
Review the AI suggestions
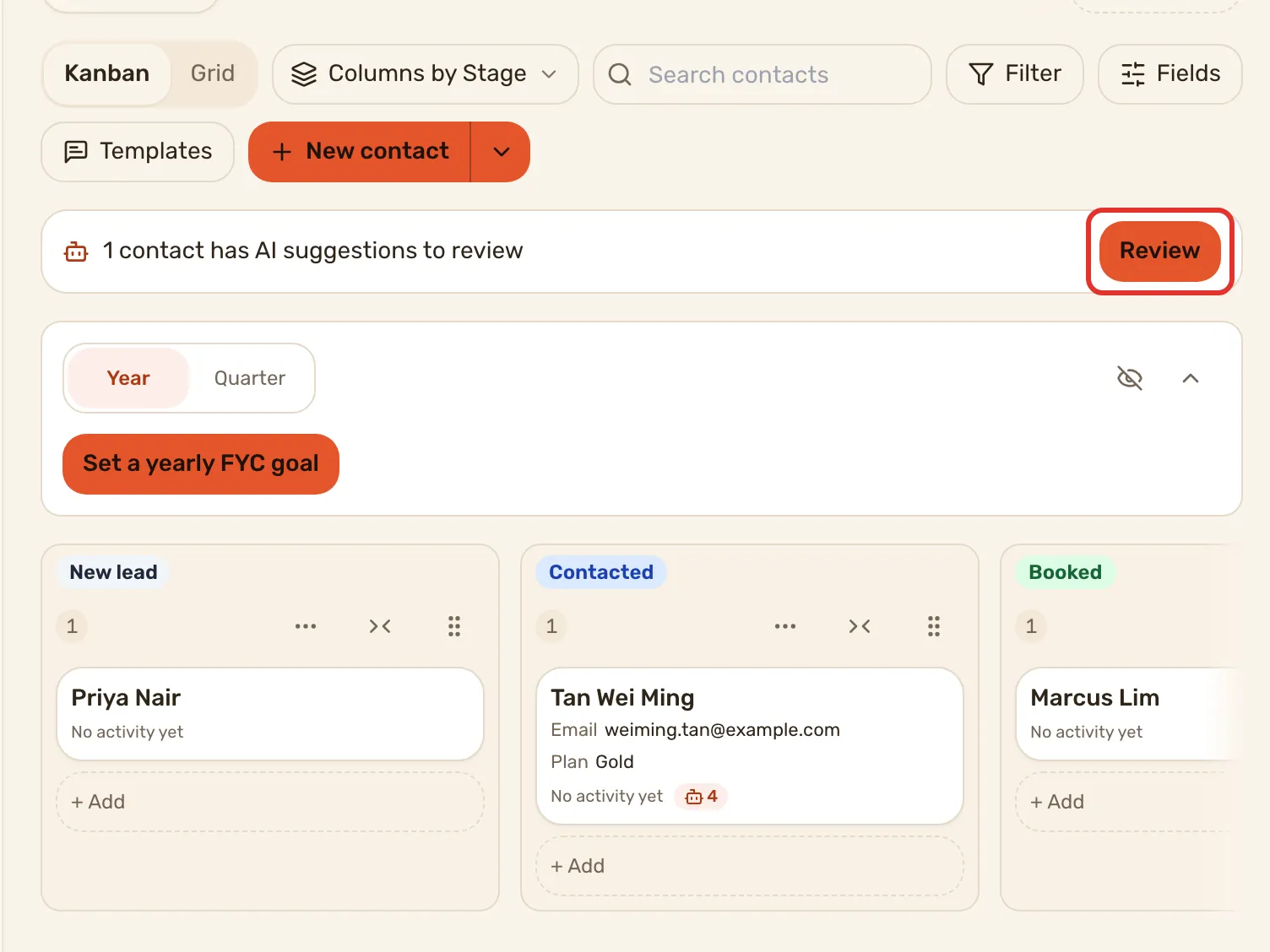click(x=1159, y=252)
